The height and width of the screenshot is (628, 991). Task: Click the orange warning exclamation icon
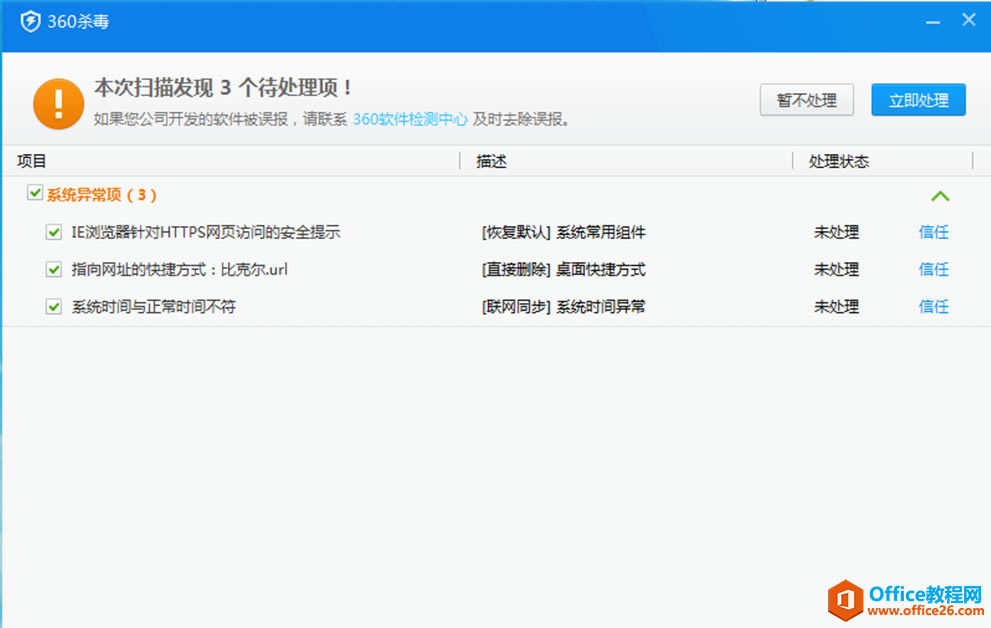tap(58, 104)
